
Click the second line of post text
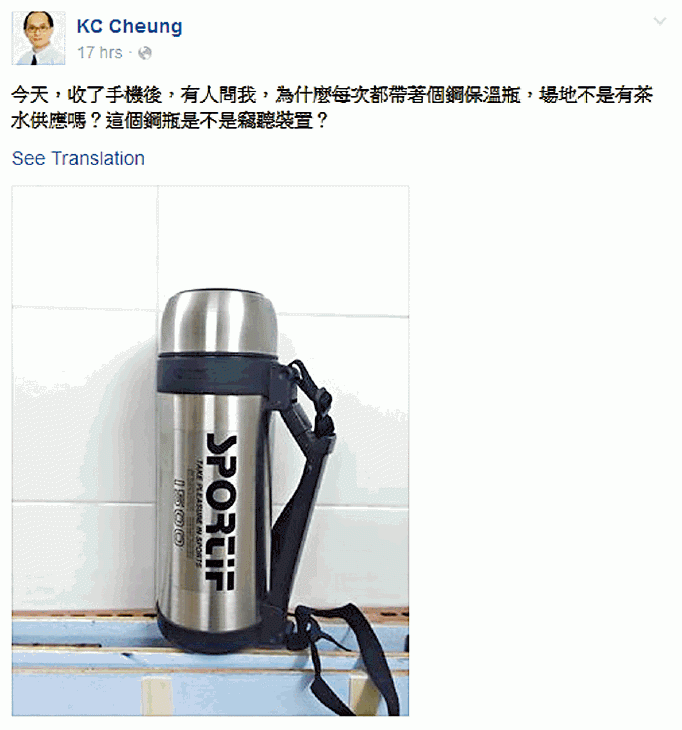pyautogui.click(x=169, y=122)
